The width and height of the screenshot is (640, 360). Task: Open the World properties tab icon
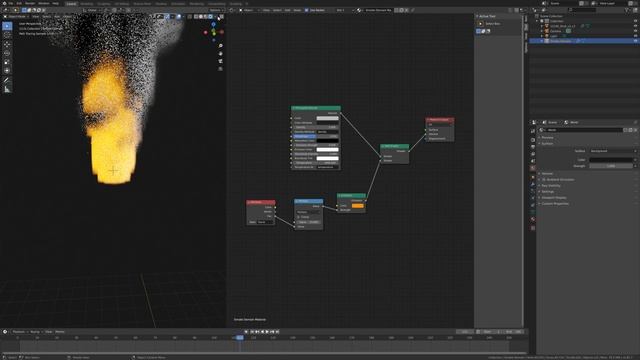click(533, 168)
